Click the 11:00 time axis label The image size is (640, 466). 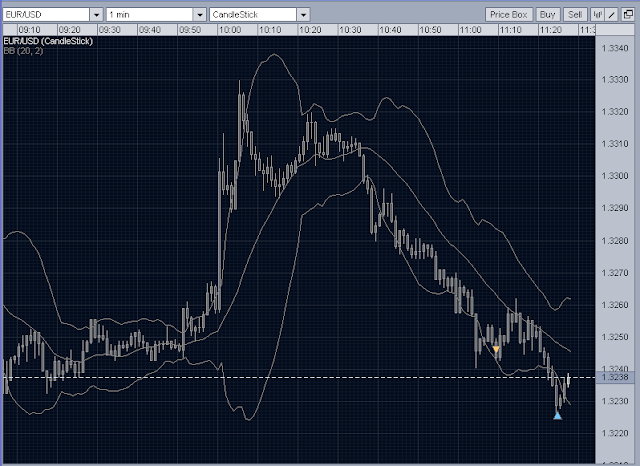471,30
